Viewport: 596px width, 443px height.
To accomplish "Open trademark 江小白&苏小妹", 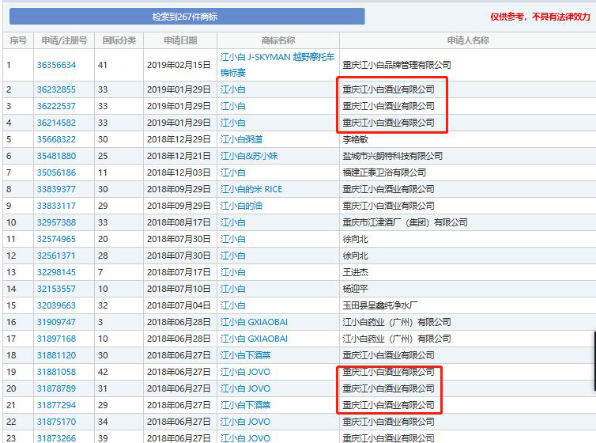I will [249, 156].
